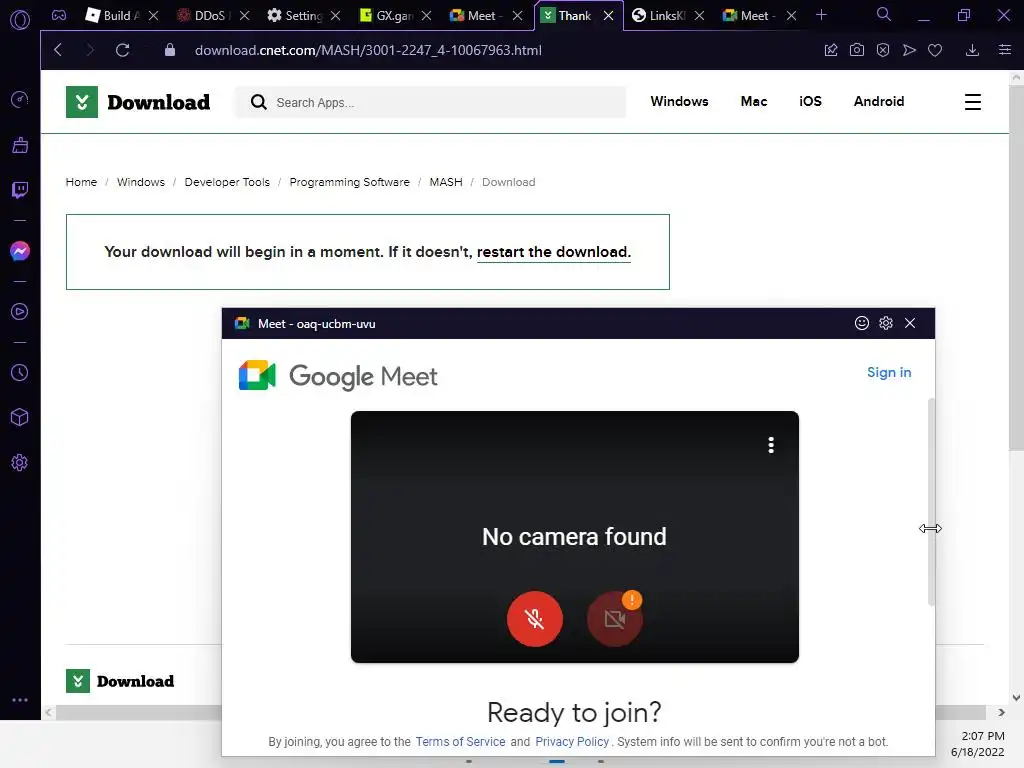This screenshot has width=1024, height=768.
Task: Open the Opera GX menu logo
Action: click(x=20, y=20)
